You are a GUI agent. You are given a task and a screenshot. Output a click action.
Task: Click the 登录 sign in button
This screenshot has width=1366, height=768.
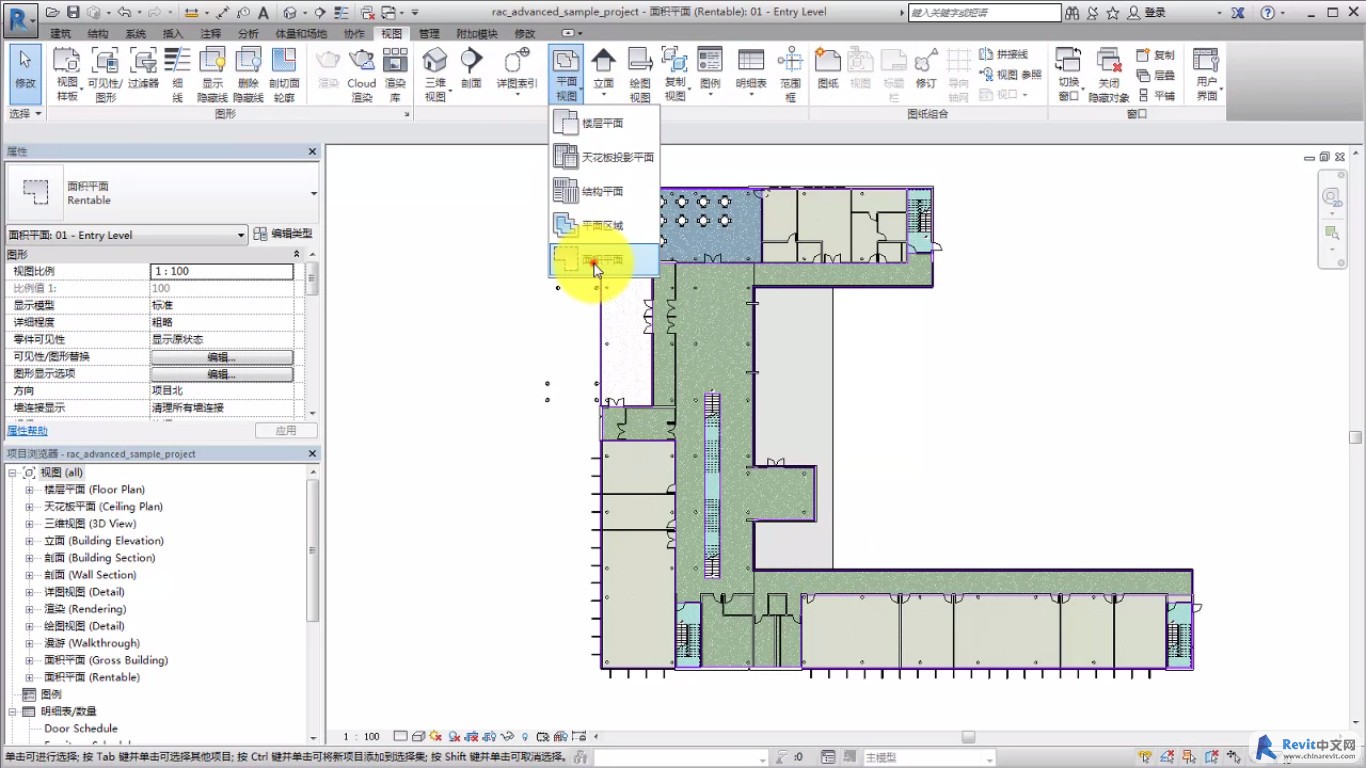click(x=1147, y=13)
